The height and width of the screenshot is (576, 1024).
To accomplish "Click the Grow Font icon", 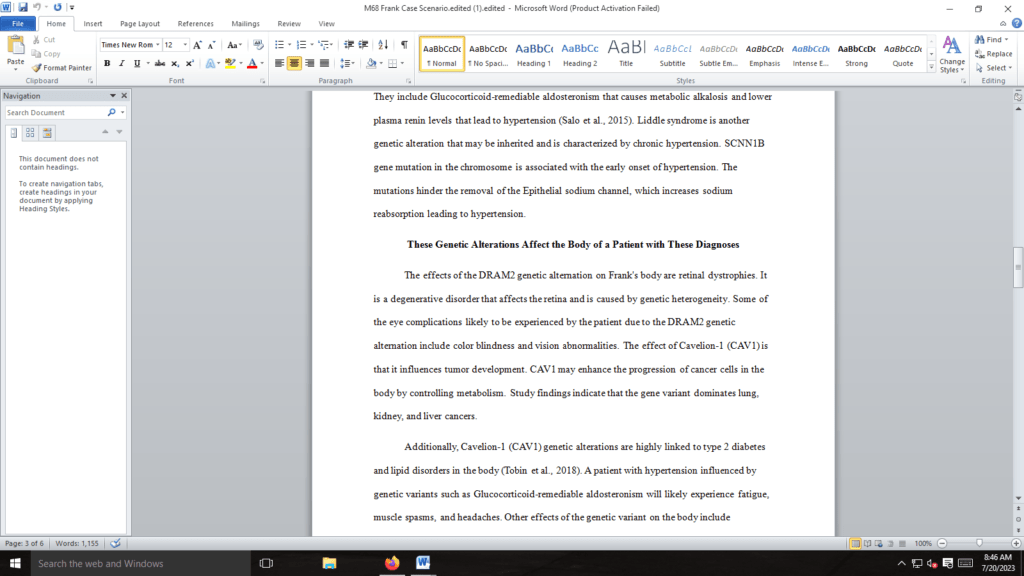I will 198,45.
